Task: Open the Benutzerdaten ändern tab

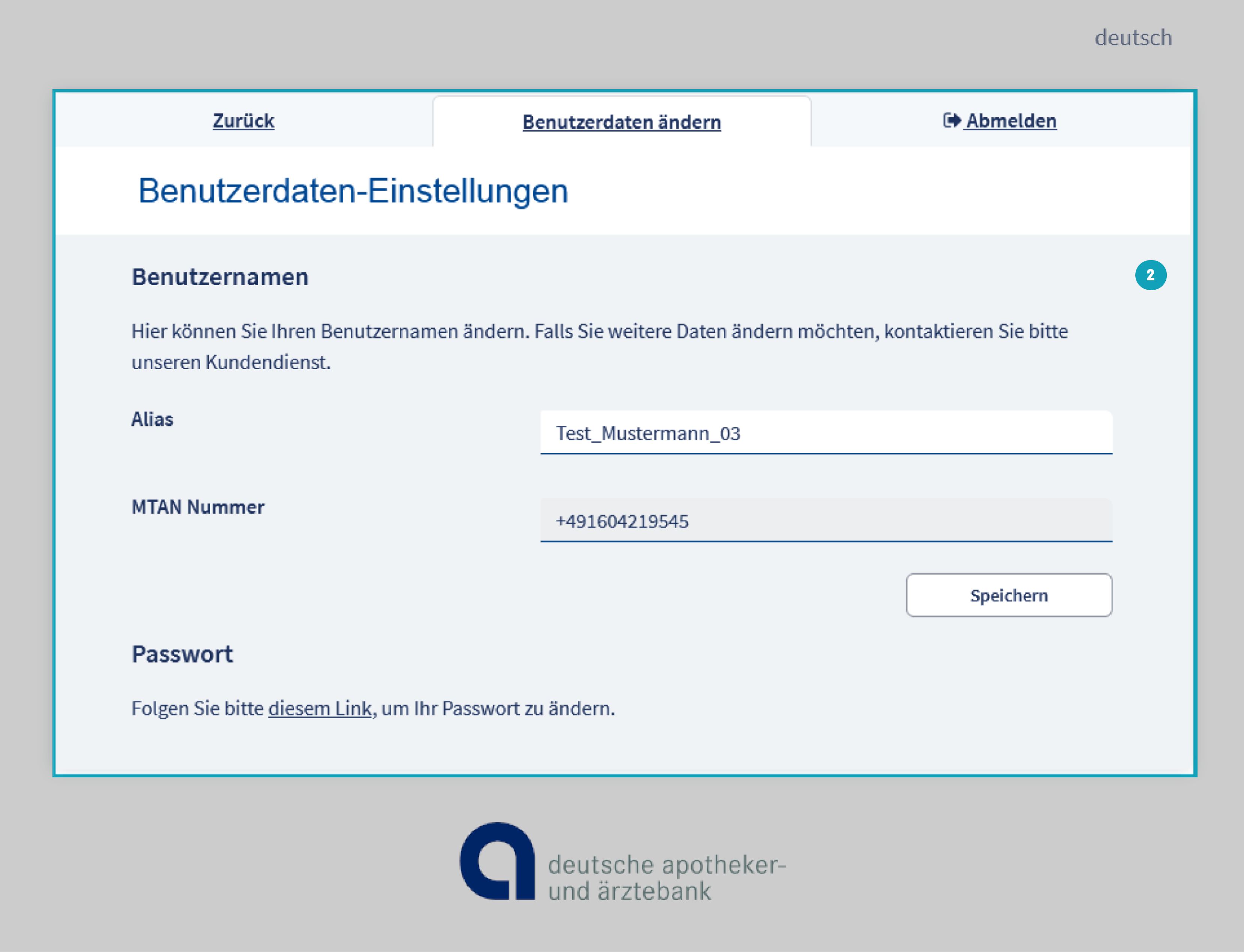Action: (x=621, y=122)
